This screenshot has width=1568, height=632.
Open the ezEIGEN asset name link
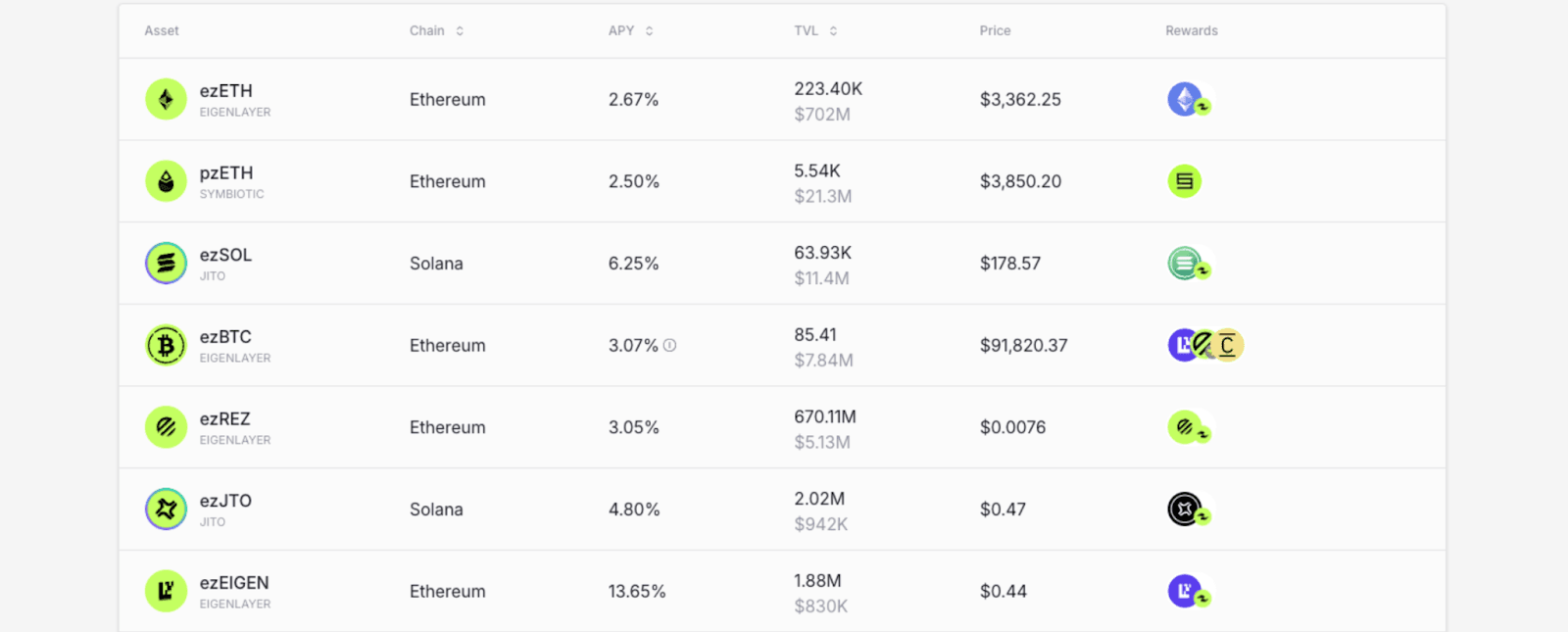(x=234, y=583)
